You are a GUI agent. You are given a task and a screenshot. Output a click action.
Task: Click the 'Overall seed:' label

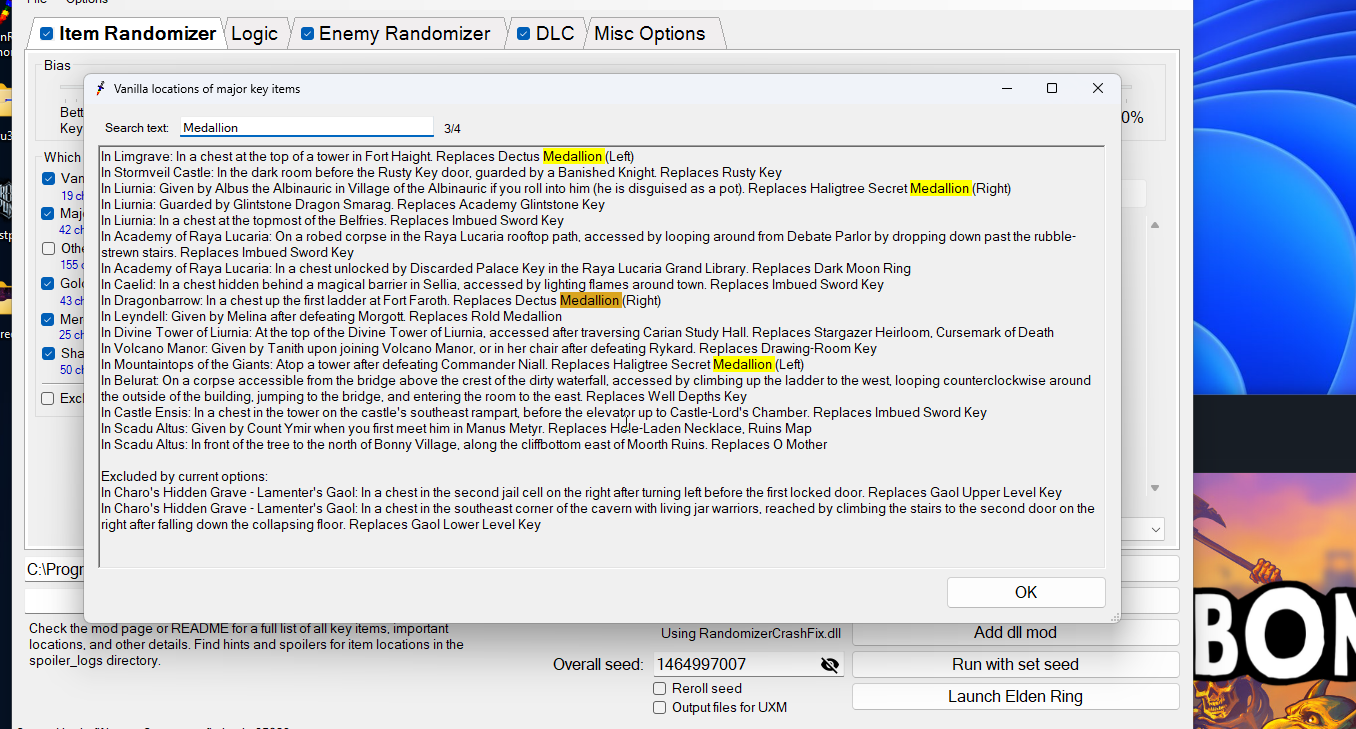(599, 665)
